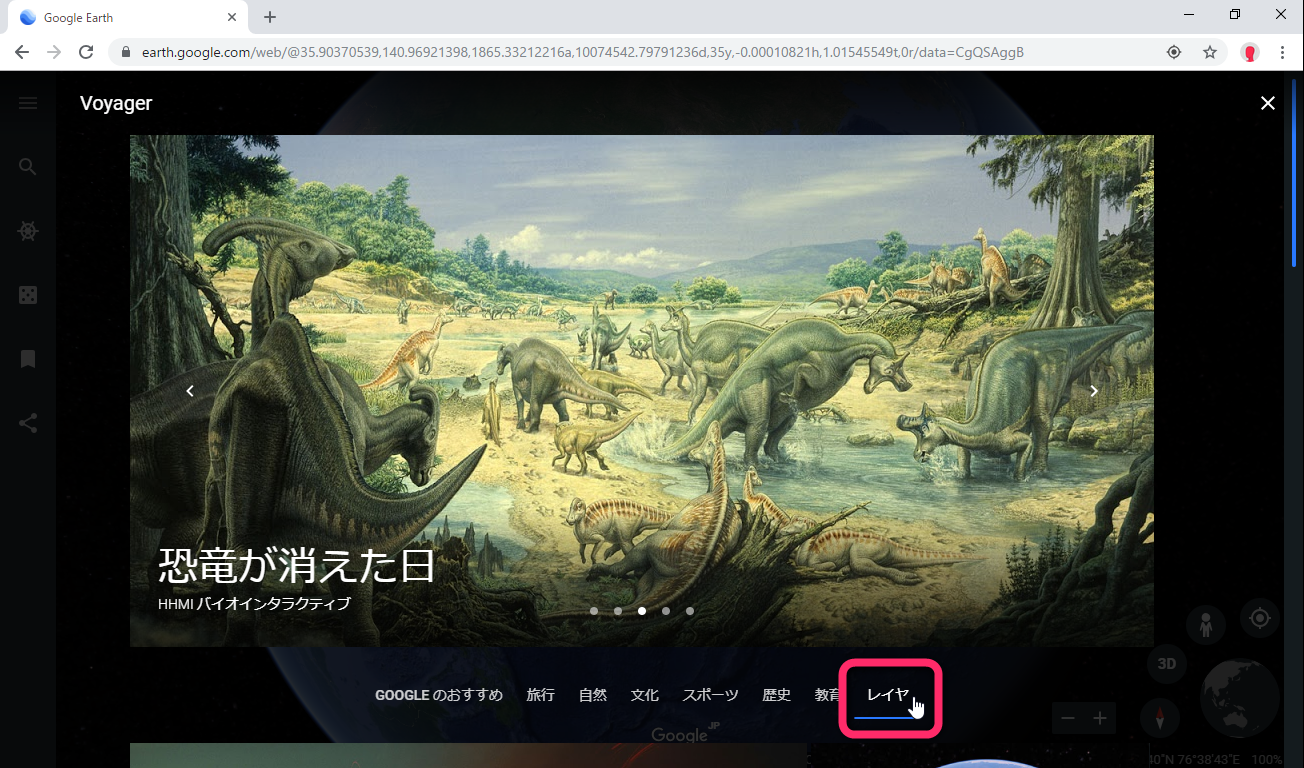Jump to the fourth carousel dot

666,611
